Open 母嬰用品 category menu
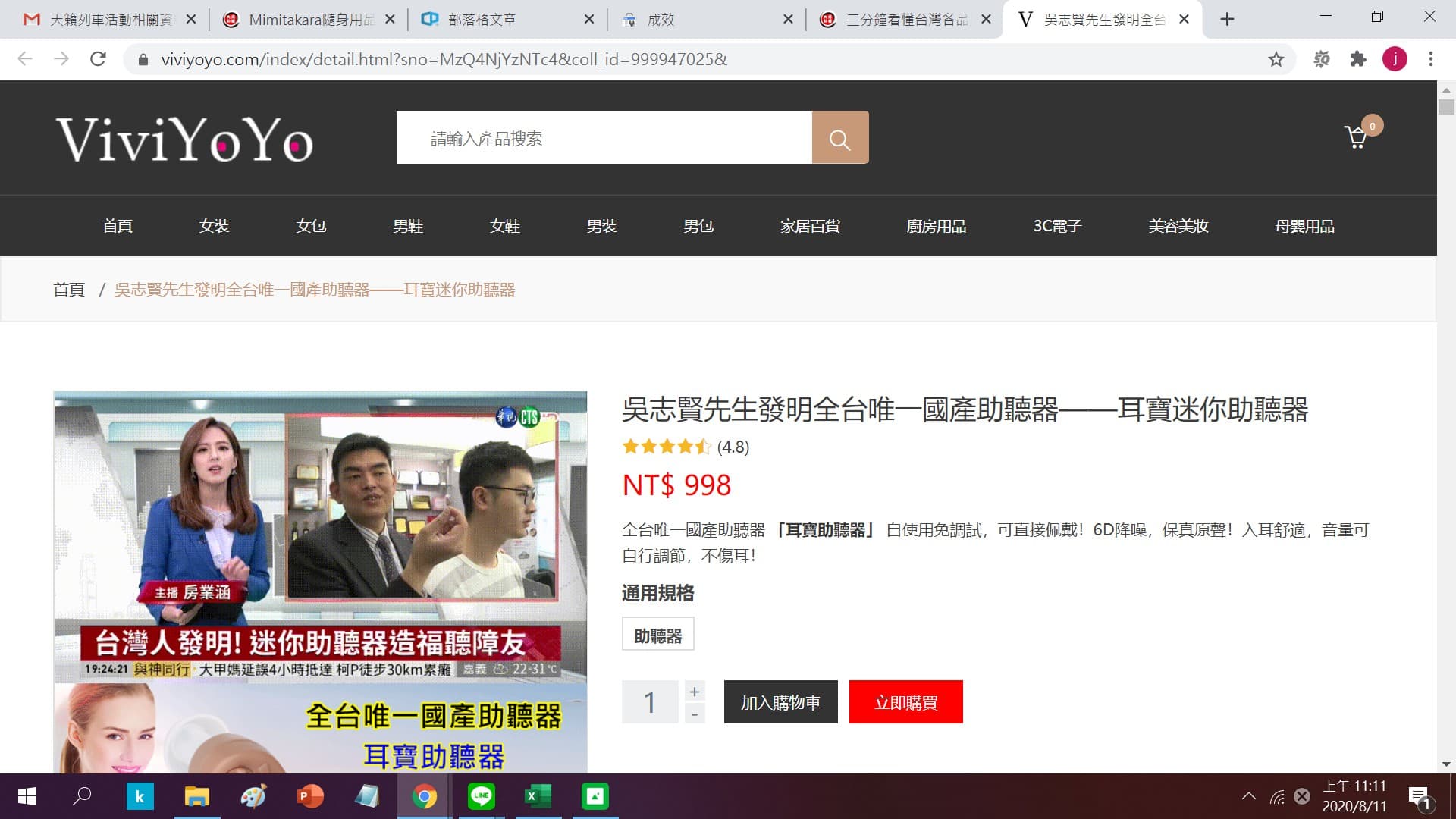This screenshot has height=819, width=1456. pyautogui.click(x=1304, y=226)
